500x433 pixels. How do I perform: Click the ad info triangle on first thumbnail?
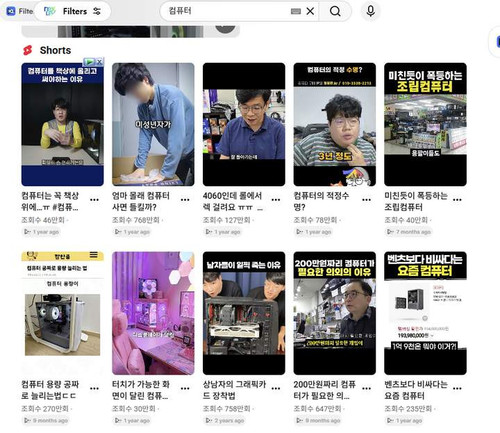pyautogui.click(x=89, y=62)
